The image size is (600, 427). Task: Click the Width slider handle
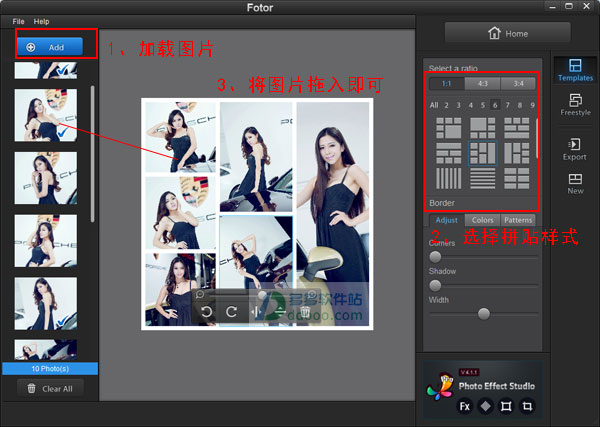(x=484, y=314)
